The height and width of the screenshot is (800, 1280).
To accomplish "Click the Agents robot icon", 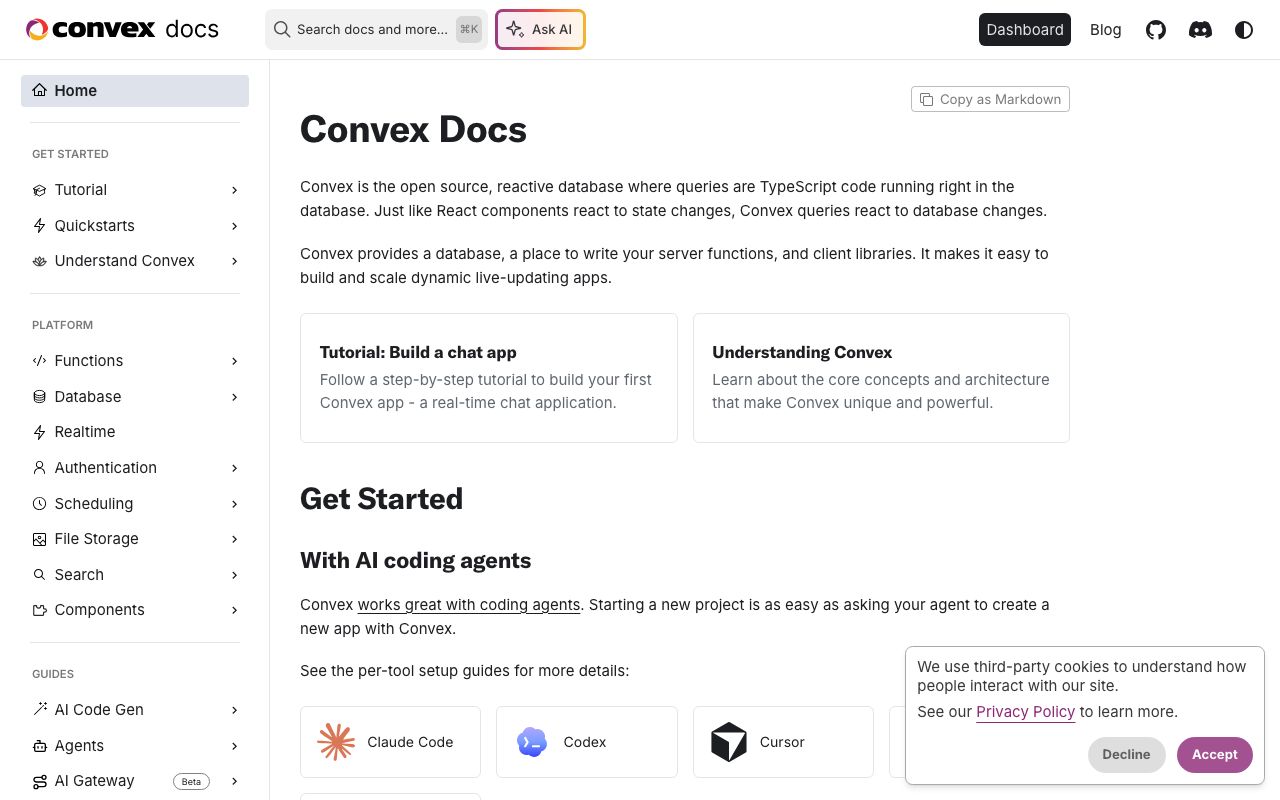I will coord(40,746).
